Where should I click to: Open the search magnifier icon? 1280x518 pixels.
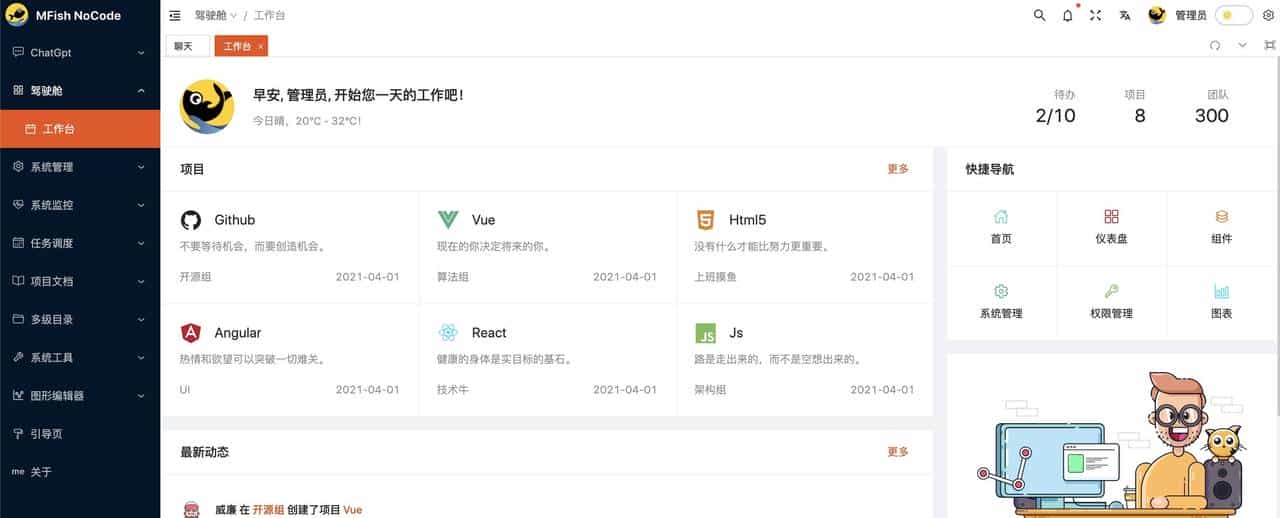click(1039, 15)
